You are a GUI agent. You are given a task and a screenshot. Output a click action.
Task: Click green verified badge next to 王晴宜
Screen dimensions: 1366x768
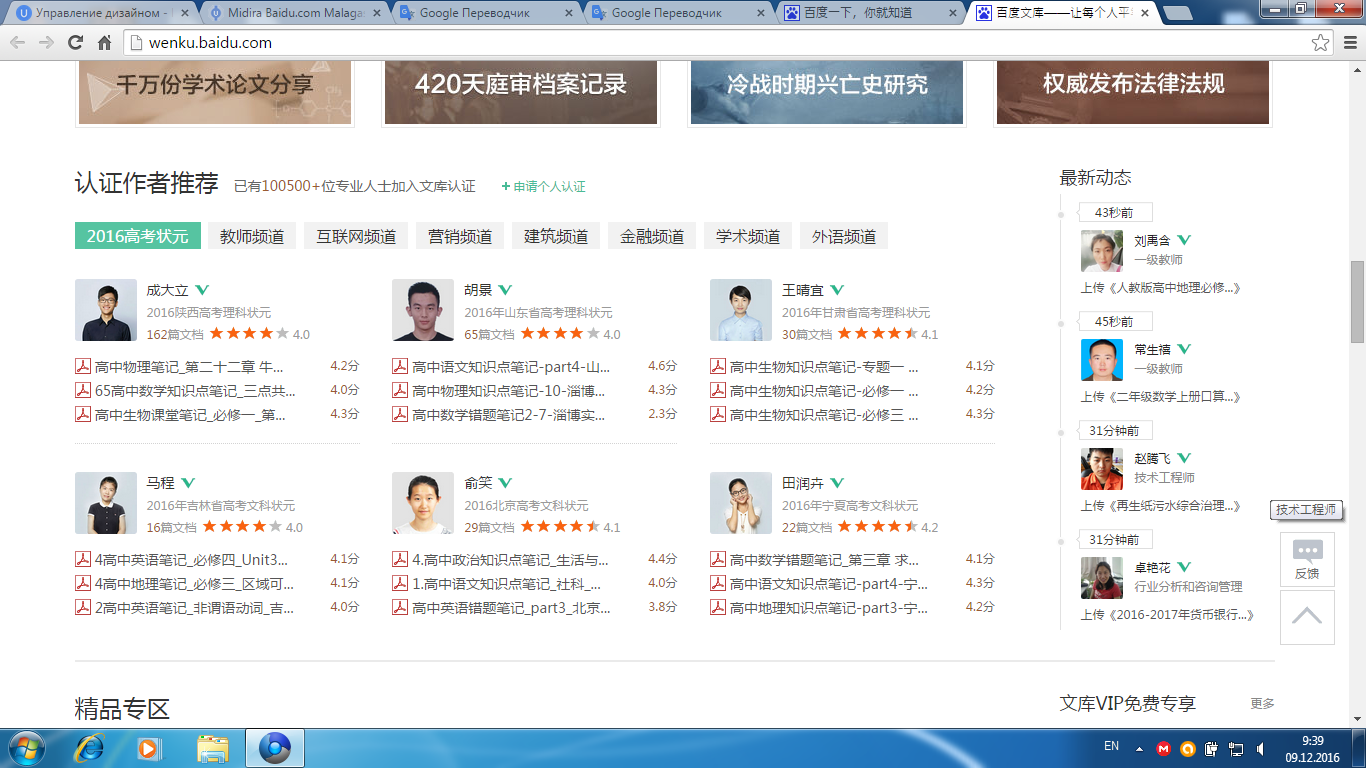(837, 290)
